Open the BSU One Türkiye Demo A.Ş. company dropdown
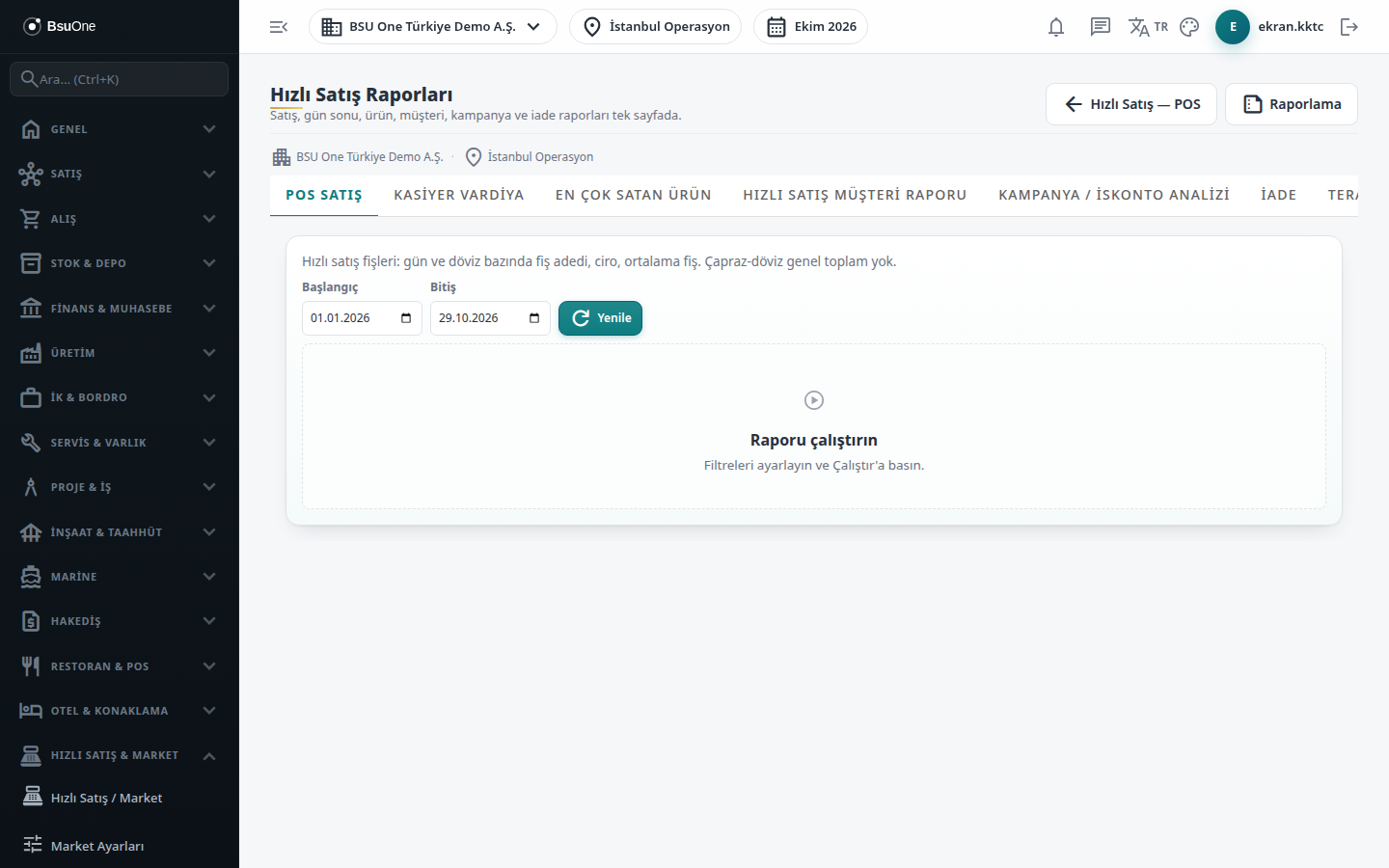This screenshot has width=1389, height=868. point(433,27)
